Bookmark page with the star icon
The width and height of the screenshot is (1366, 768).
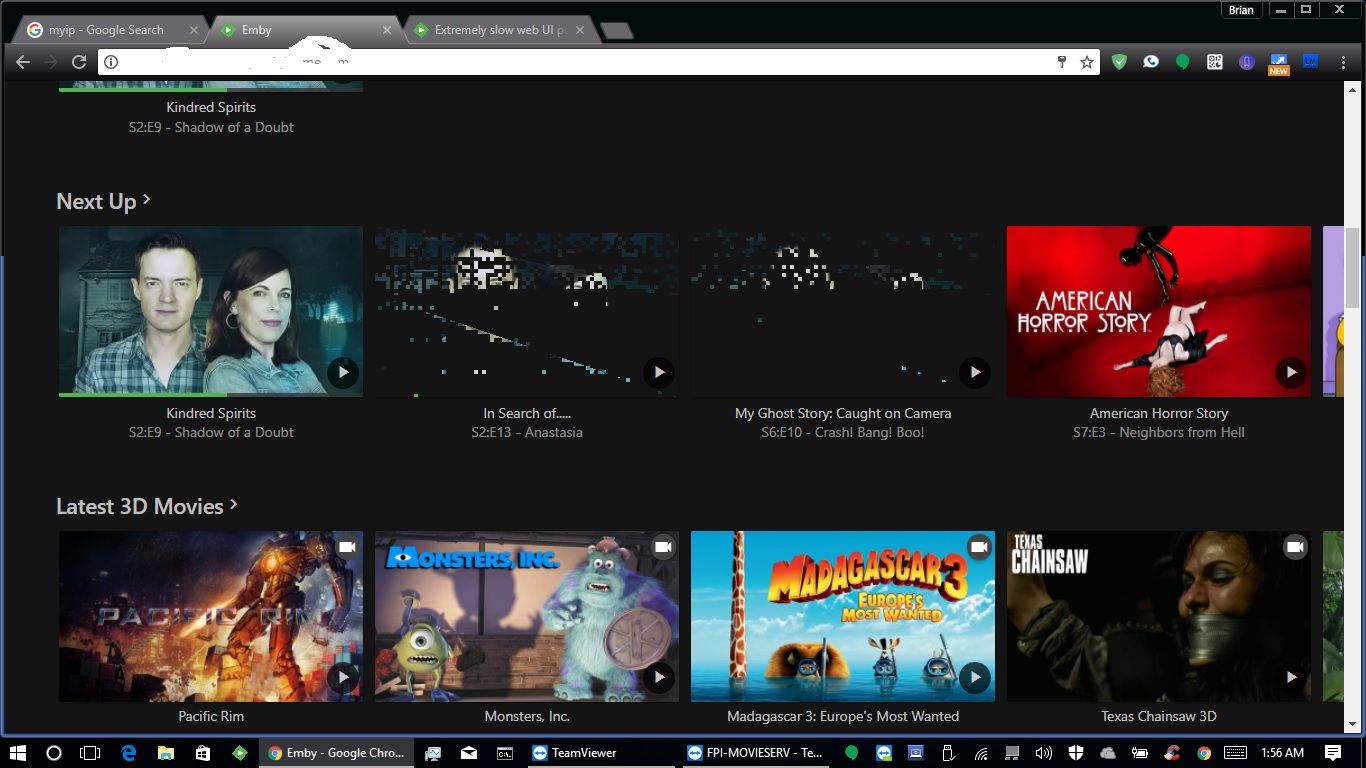[x=1087, y=62]
